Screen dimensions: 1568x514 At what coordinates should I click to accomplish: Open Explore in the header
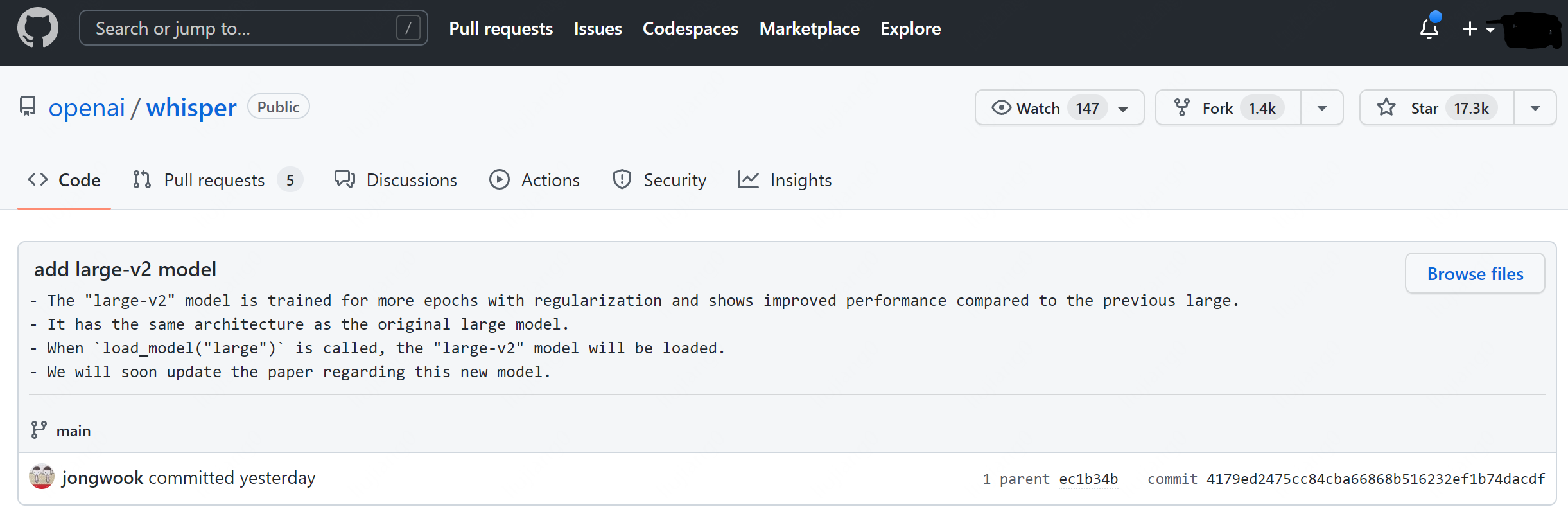tap(910, 29)
